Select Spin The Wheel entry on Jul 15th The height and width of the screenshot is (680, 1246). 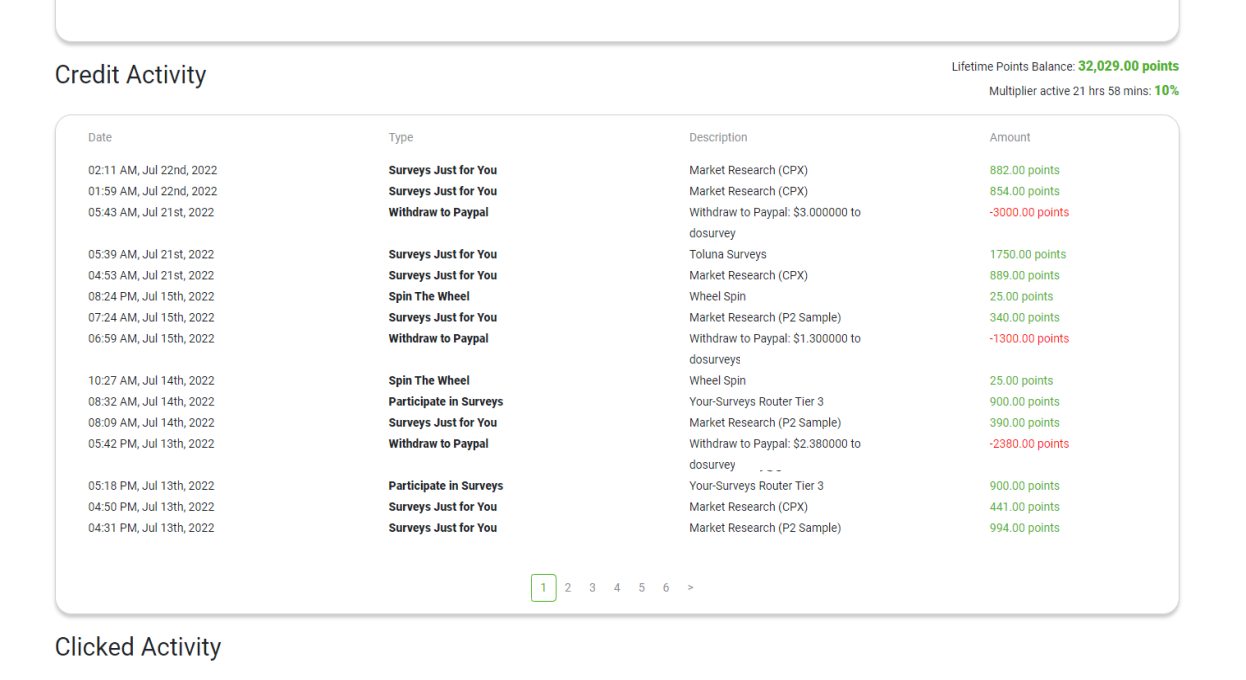click(429, 296)
